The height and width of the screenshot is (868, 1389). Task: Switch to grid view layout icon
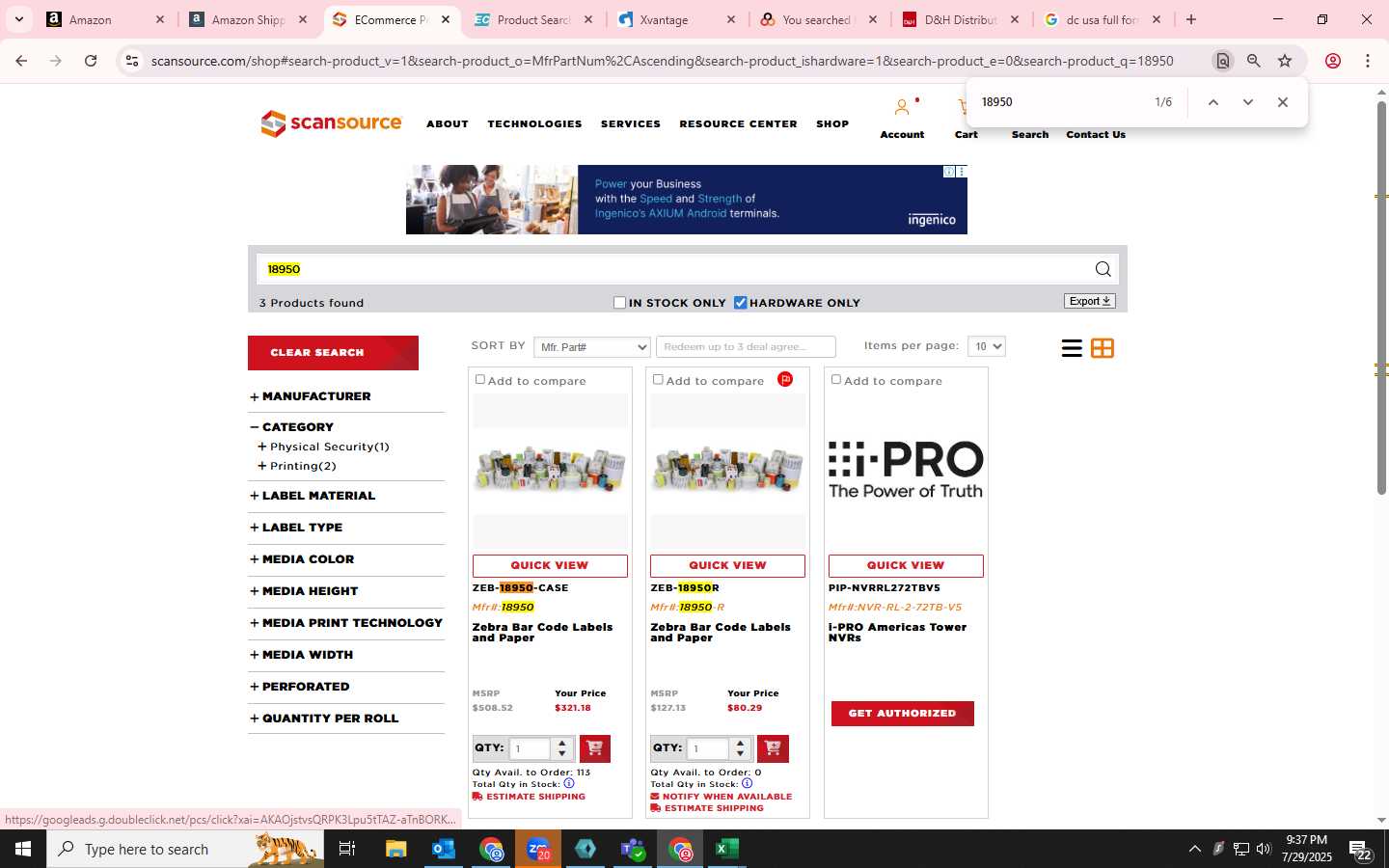point(1103,348)
